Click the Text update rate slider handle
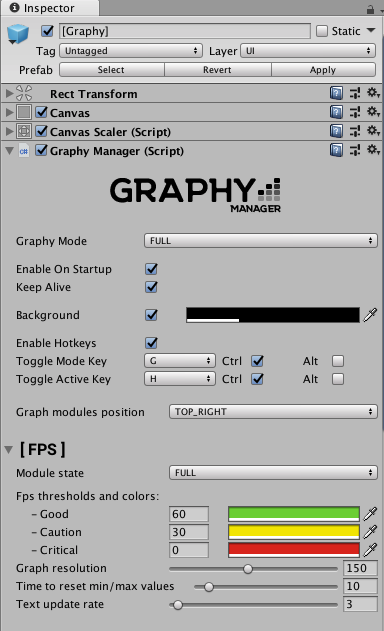384x631 pixels. 178,605
